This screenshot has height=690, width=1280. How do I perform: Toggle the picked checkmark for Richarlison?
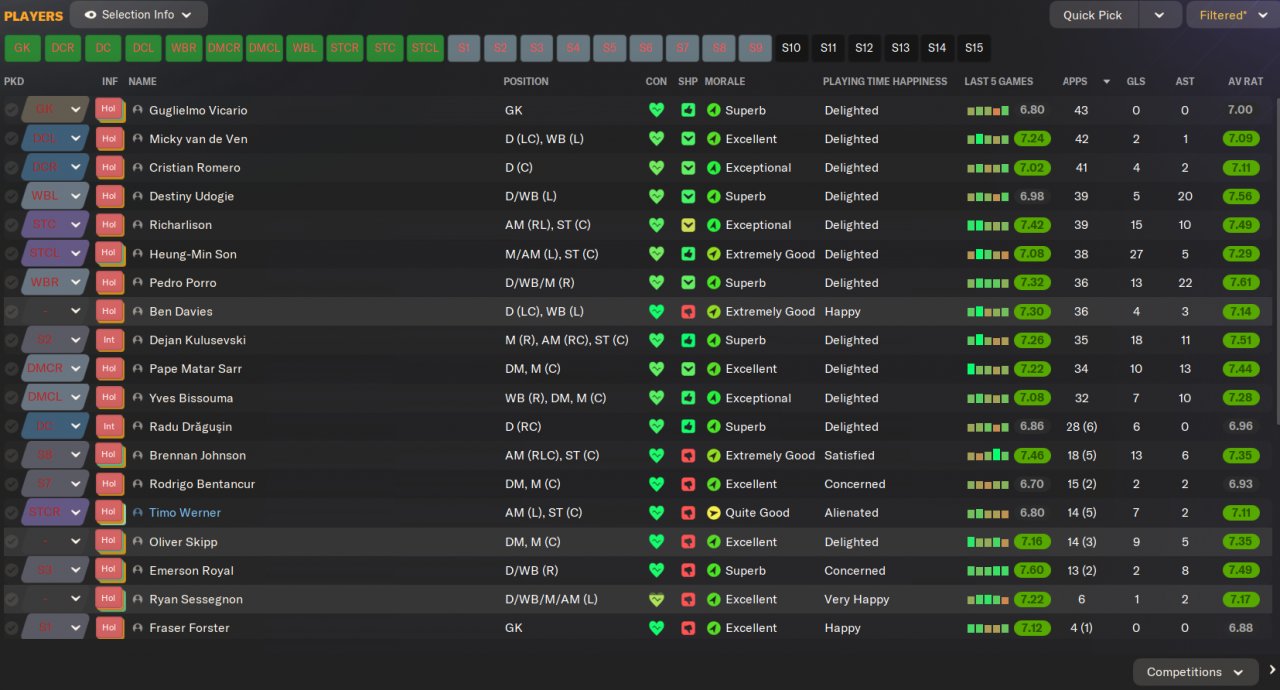(x=11, y=225)
